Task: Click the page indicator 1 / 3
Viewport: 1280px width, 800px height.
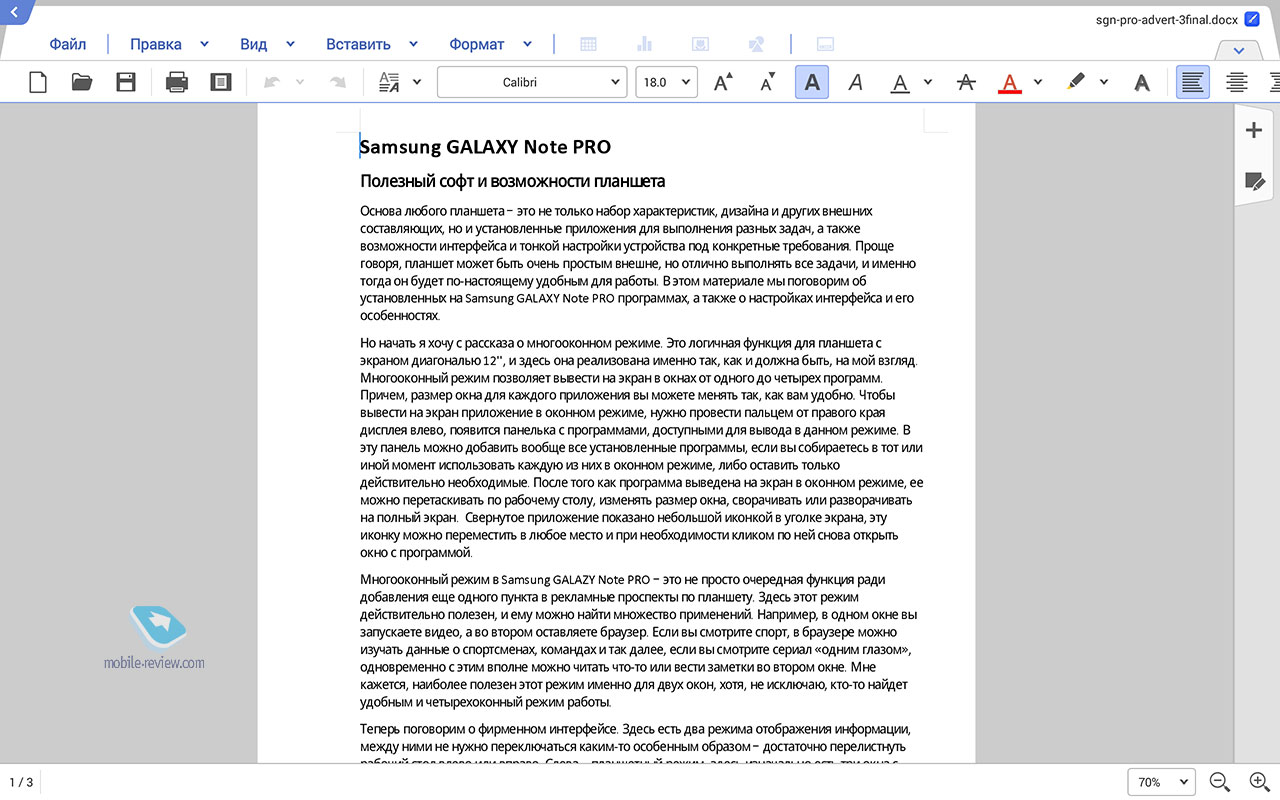Action: pos(20,782)
